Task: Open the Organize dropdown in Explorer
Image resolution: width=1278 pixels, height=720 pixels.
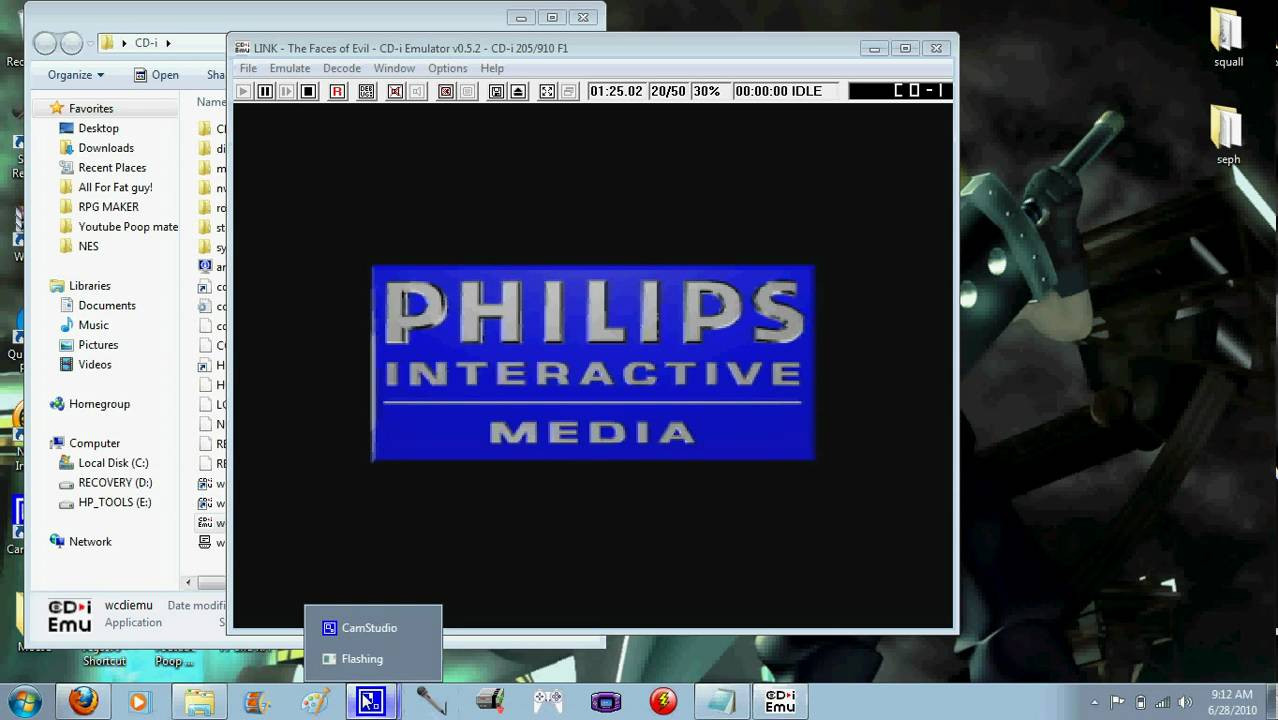Action: click(76, 75)
